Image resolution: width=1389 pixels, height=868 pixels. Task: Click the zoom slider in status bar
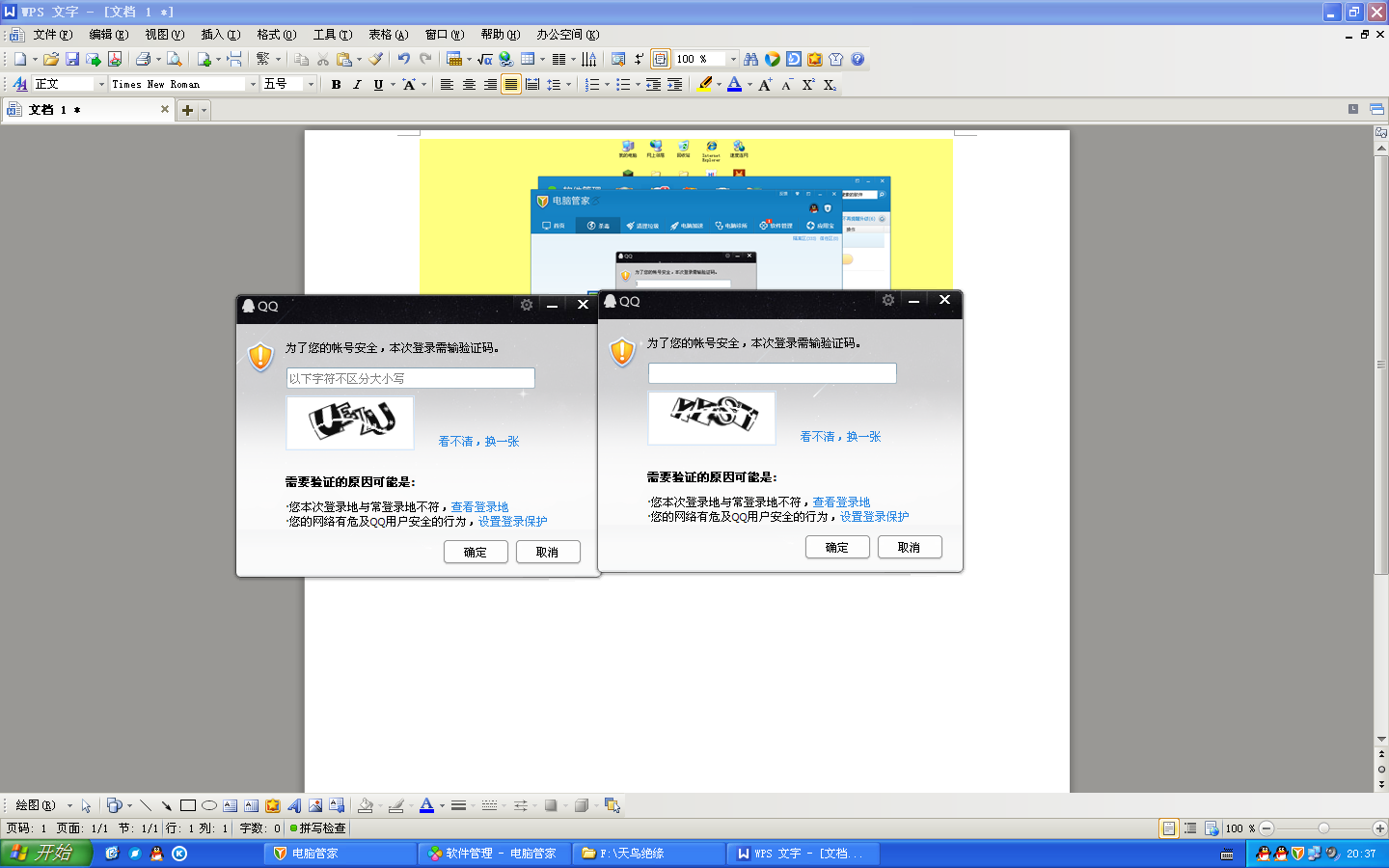pos(1323,828)
